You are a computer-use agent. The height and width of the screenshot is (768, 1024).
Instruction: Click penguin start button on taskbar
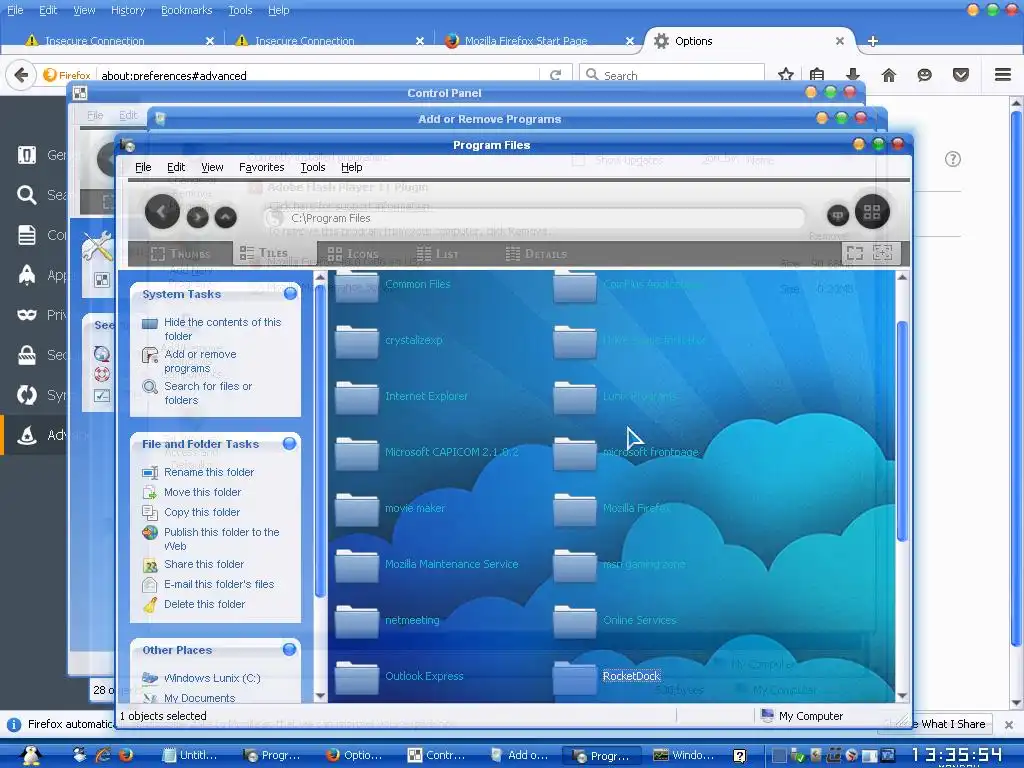pyautogui.click(x=30, y=755)
